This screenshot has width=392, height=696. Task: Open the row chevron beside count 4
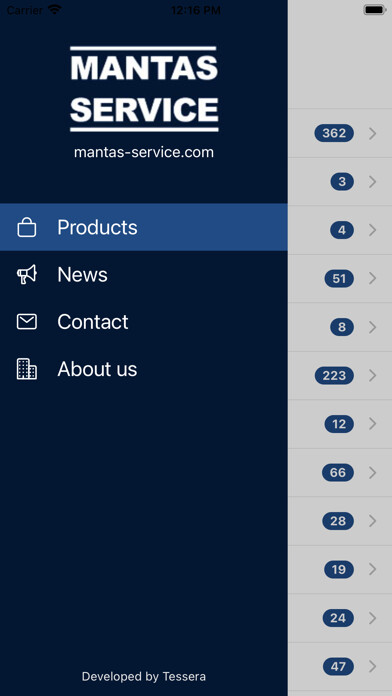372,230
